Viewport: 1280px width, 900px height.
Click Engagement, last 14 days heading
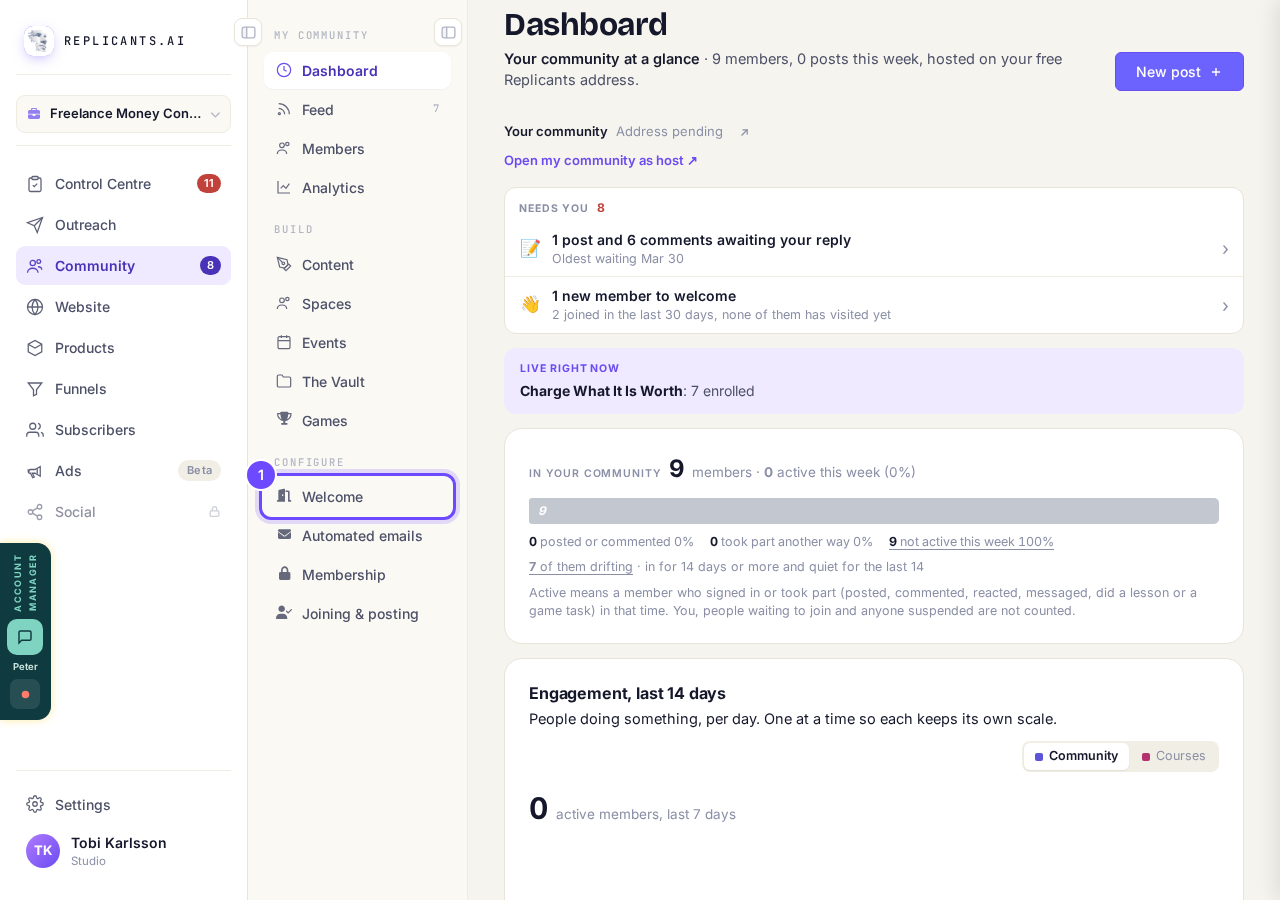click(627, 693)
